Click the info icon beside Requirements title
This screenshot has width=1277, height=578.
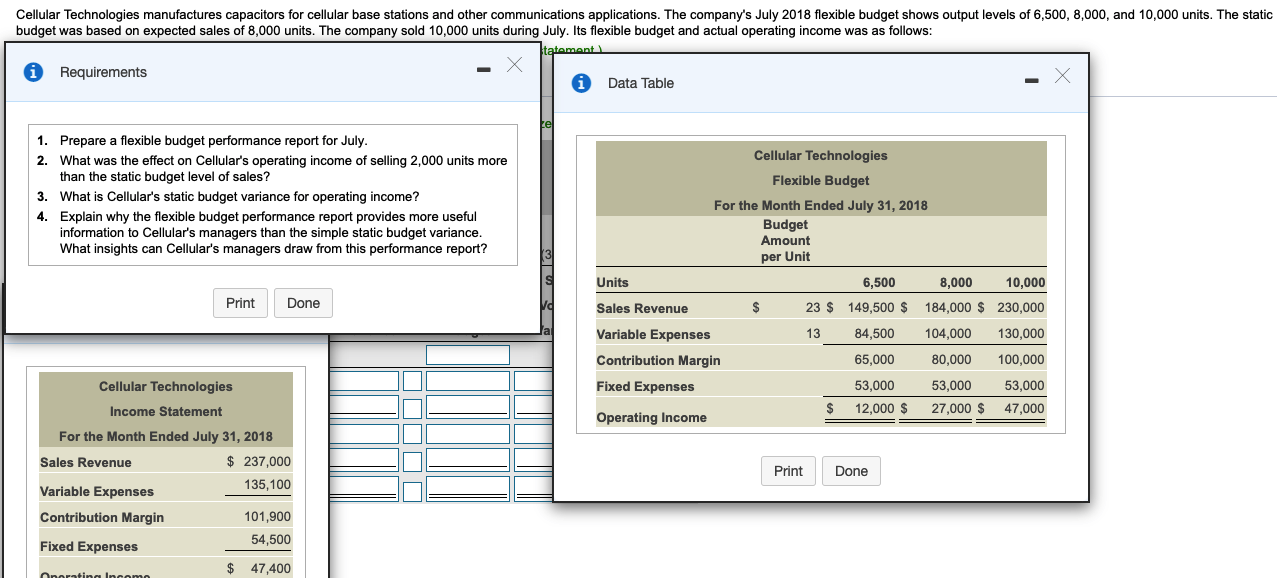coord(35,72)
